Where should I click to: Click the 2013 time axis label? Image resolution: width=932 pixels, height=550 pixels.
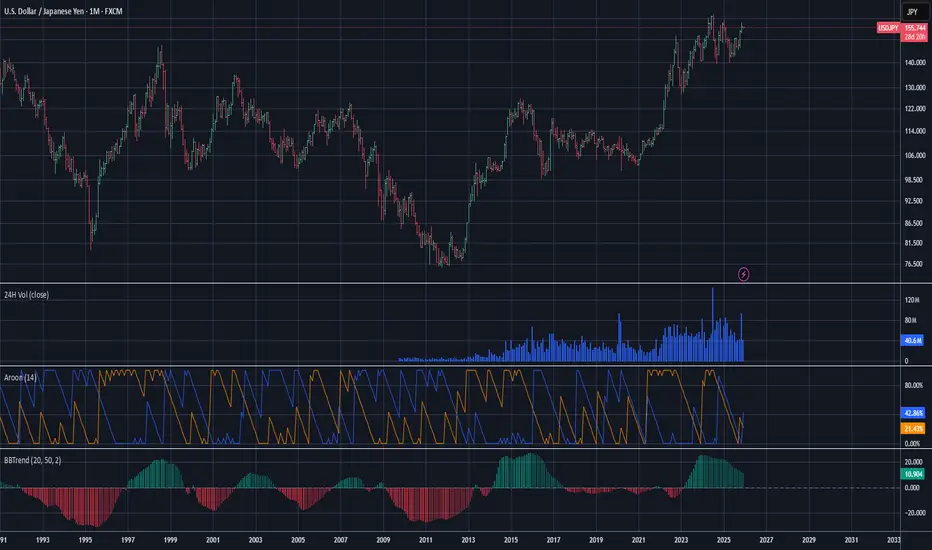468,540
